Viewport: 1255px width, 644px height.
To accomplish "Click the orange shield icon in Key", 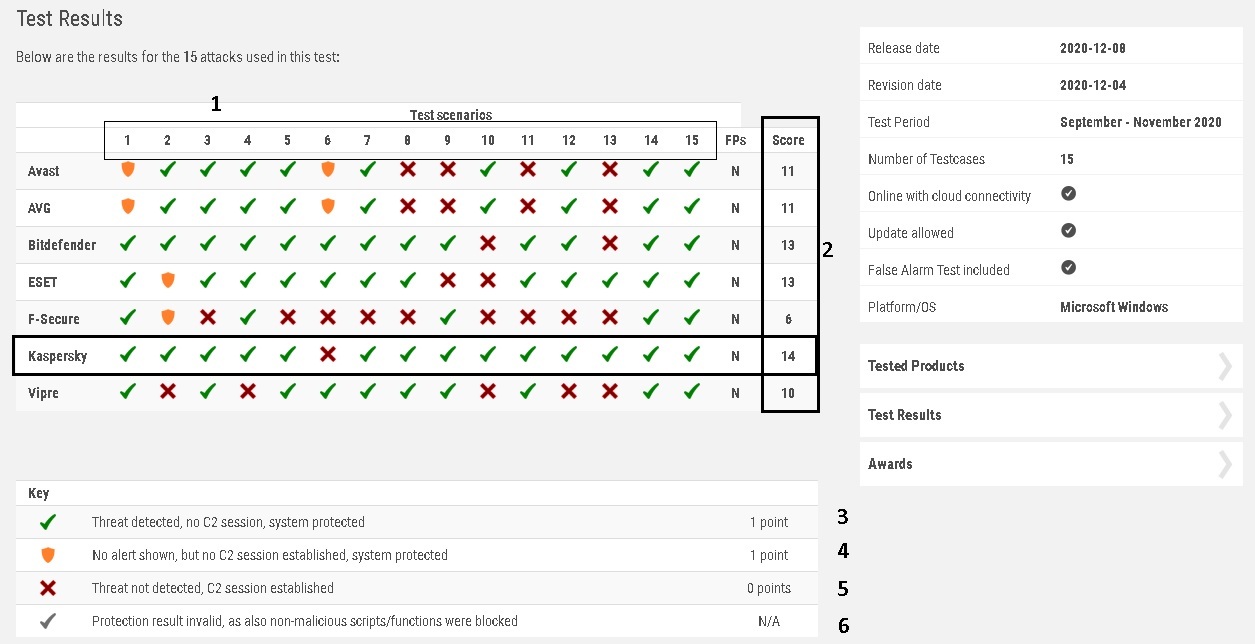I will (47, 555).
